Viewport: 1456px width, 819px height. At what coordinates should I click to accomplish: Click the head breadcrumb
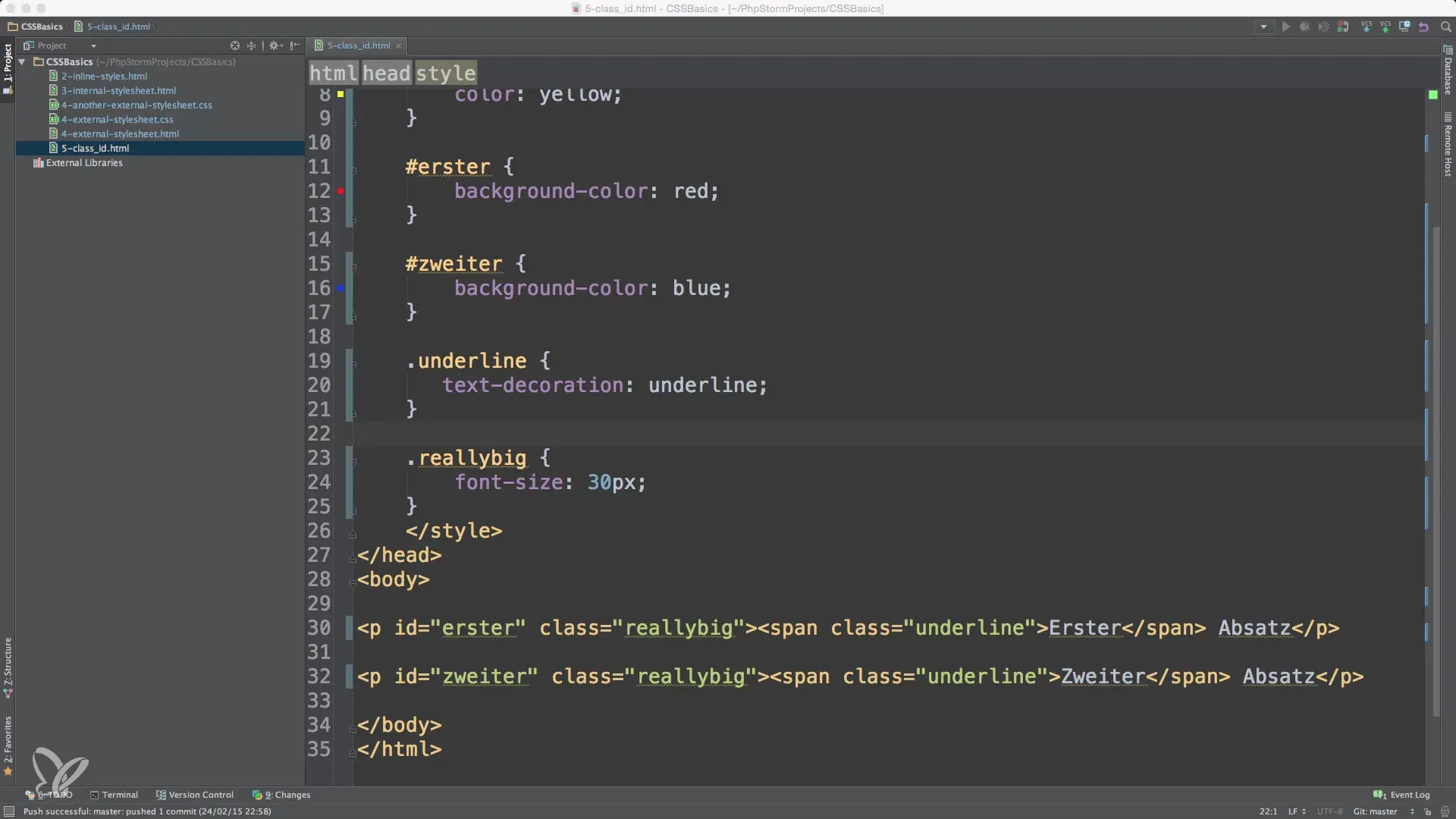tap(386, 73)
